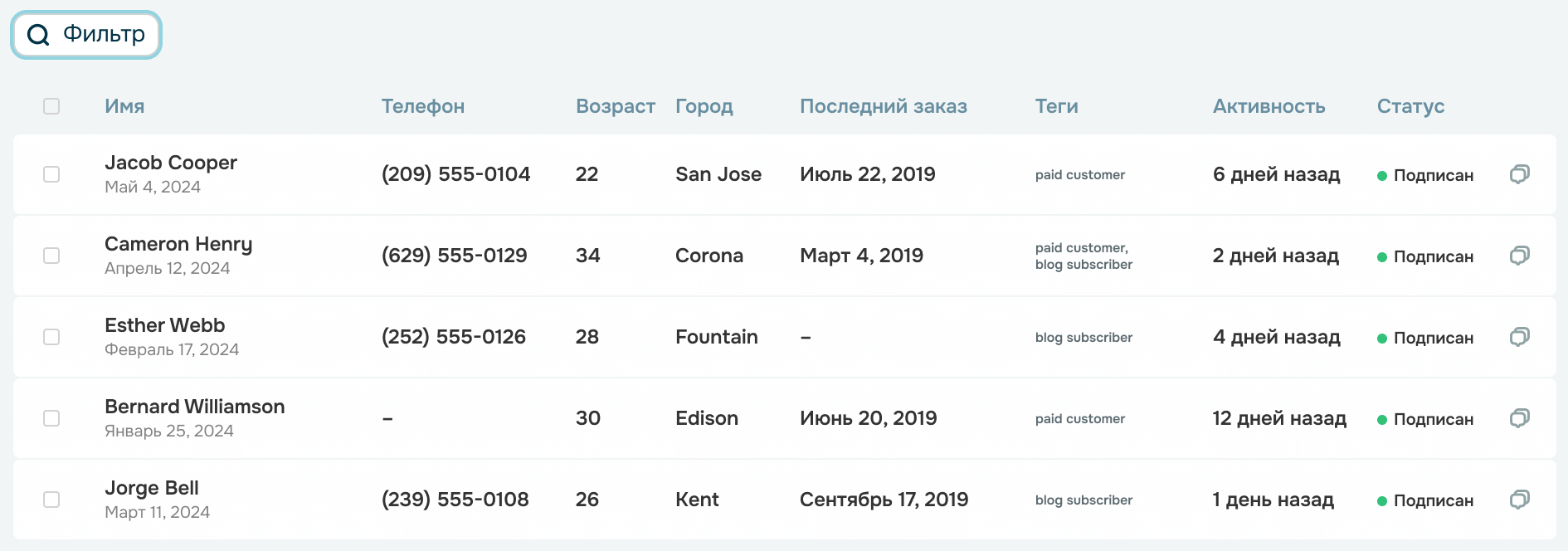Sort by the Статус column header
The image size is (1568, 551).
click(1411, 107)
